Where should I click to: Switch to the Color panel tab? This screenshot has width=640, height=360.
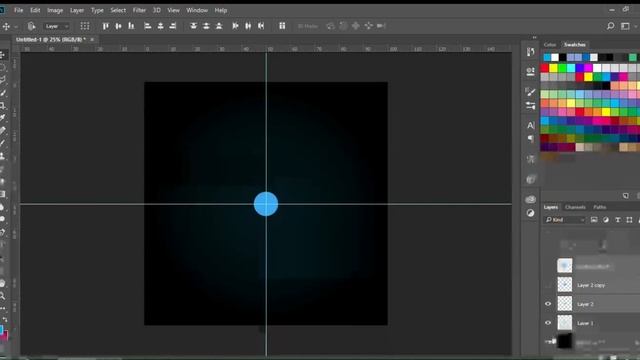[550, 44]
